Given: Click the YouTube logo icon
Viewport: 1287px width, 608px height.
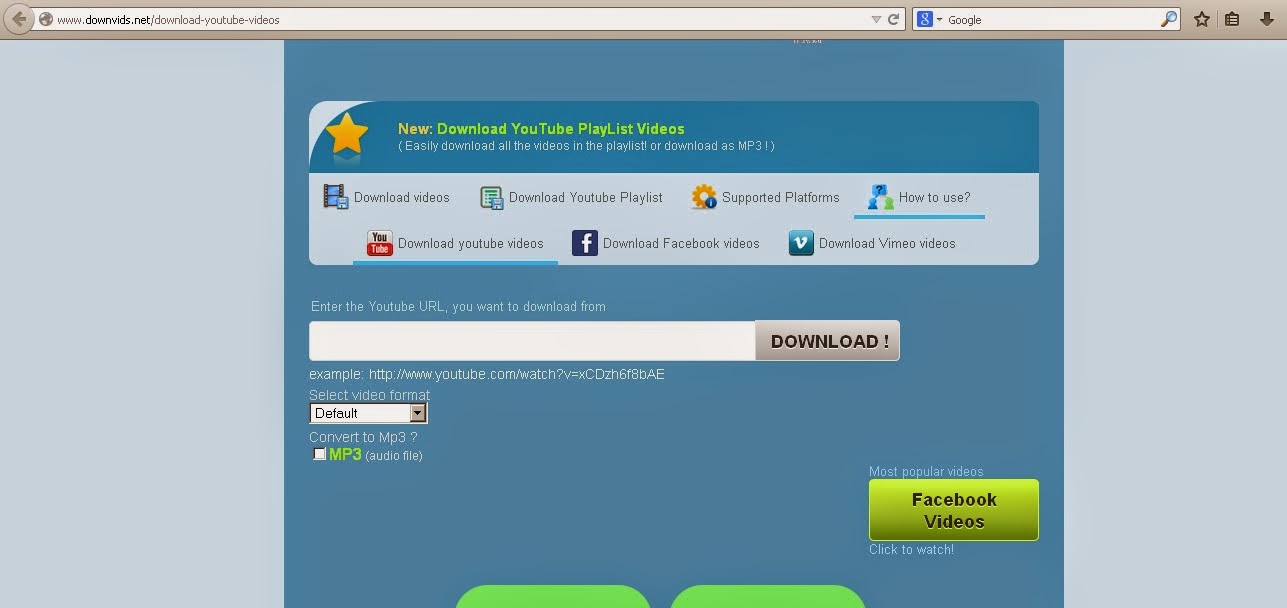Looking at the screenshot, I should point(380,243).
